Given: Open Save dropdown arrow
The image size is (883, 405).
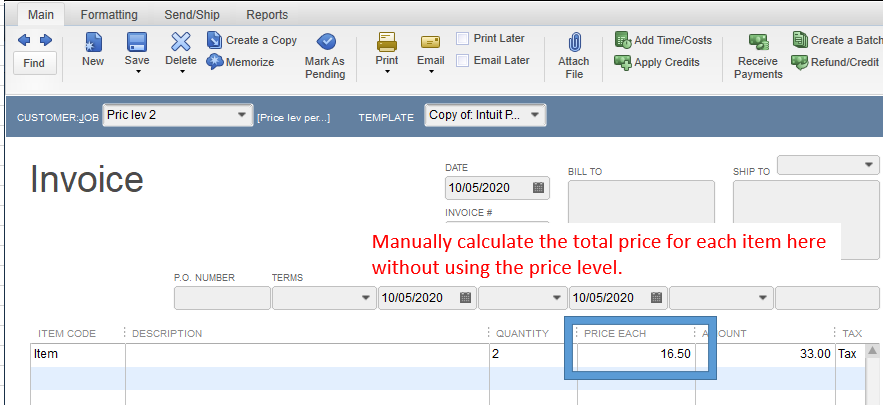Looking at the screenshot, I should [x=137, y=72].
